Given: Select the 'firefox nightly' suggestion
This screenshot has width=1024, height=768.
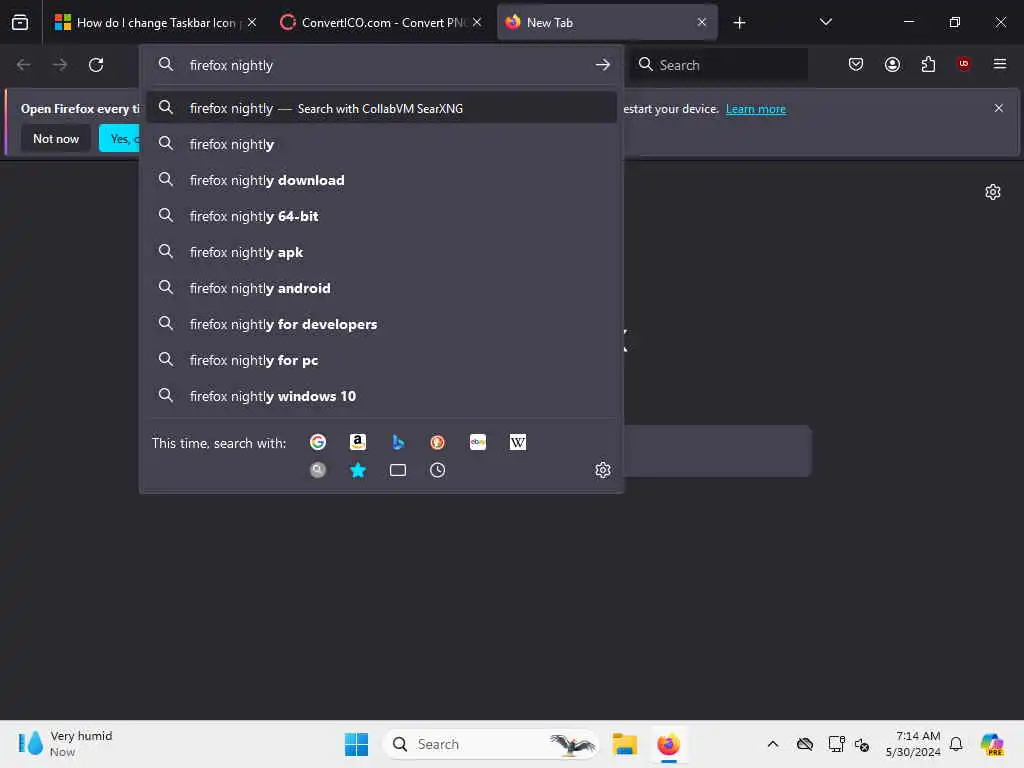Looking at the screenshot, I should click(381, 144).
